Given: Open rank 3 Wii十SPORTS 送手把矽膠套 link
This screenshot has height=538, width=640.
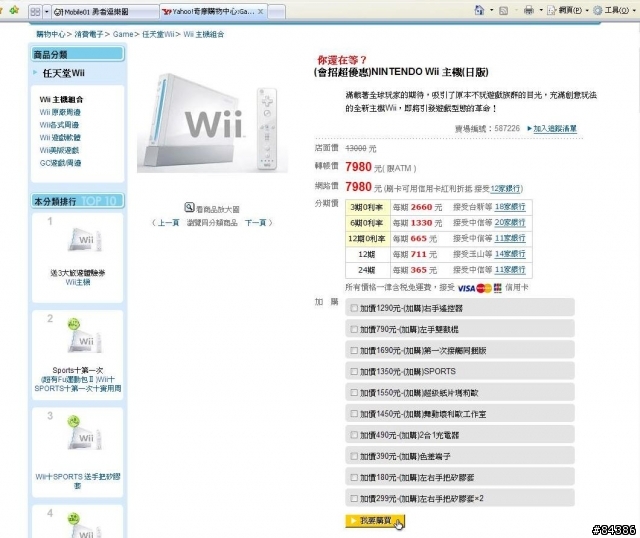Looking at the screenshot, I should pyautogui.click(x=78, y=481).
